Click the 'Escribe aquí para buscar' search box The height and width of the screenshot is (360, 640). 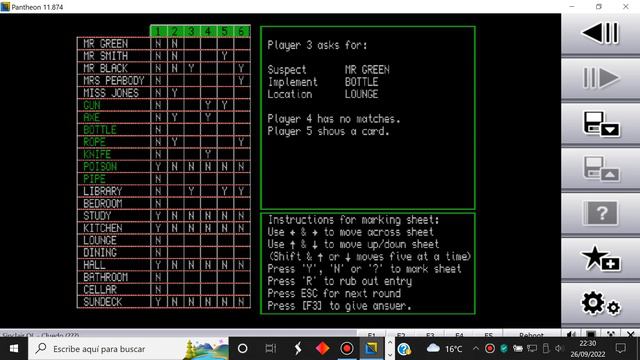[x=129, y=349]
